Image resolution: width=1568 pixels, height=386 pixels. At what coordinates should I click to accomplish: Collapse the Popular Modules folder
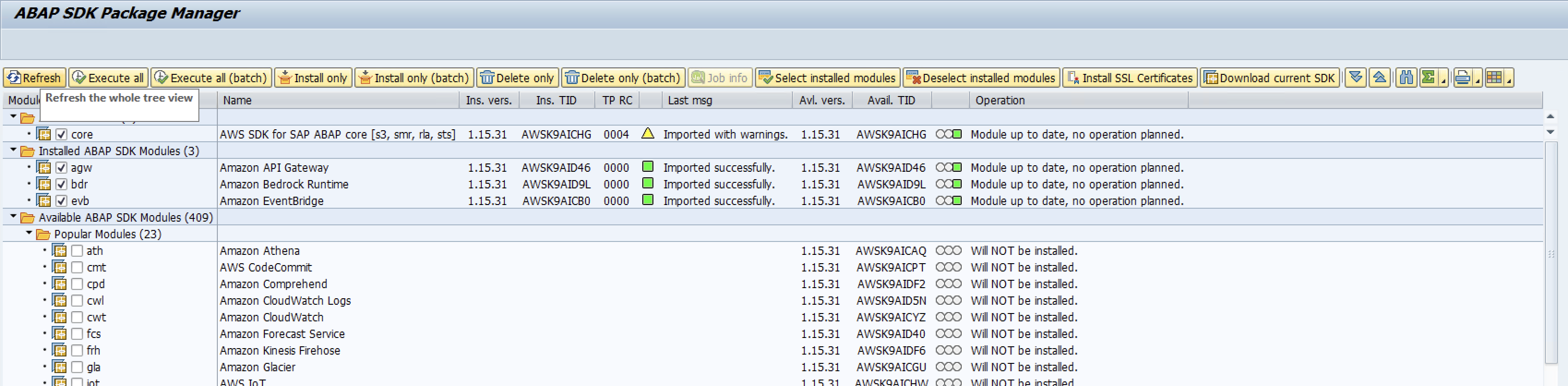click(29, 233)
